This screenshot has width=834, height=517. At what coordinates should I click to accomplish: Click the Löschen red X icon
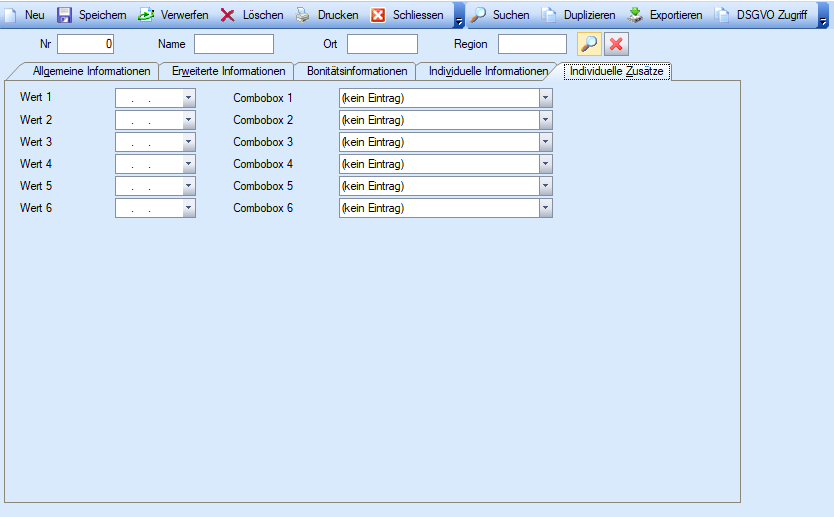click(228, 15)
